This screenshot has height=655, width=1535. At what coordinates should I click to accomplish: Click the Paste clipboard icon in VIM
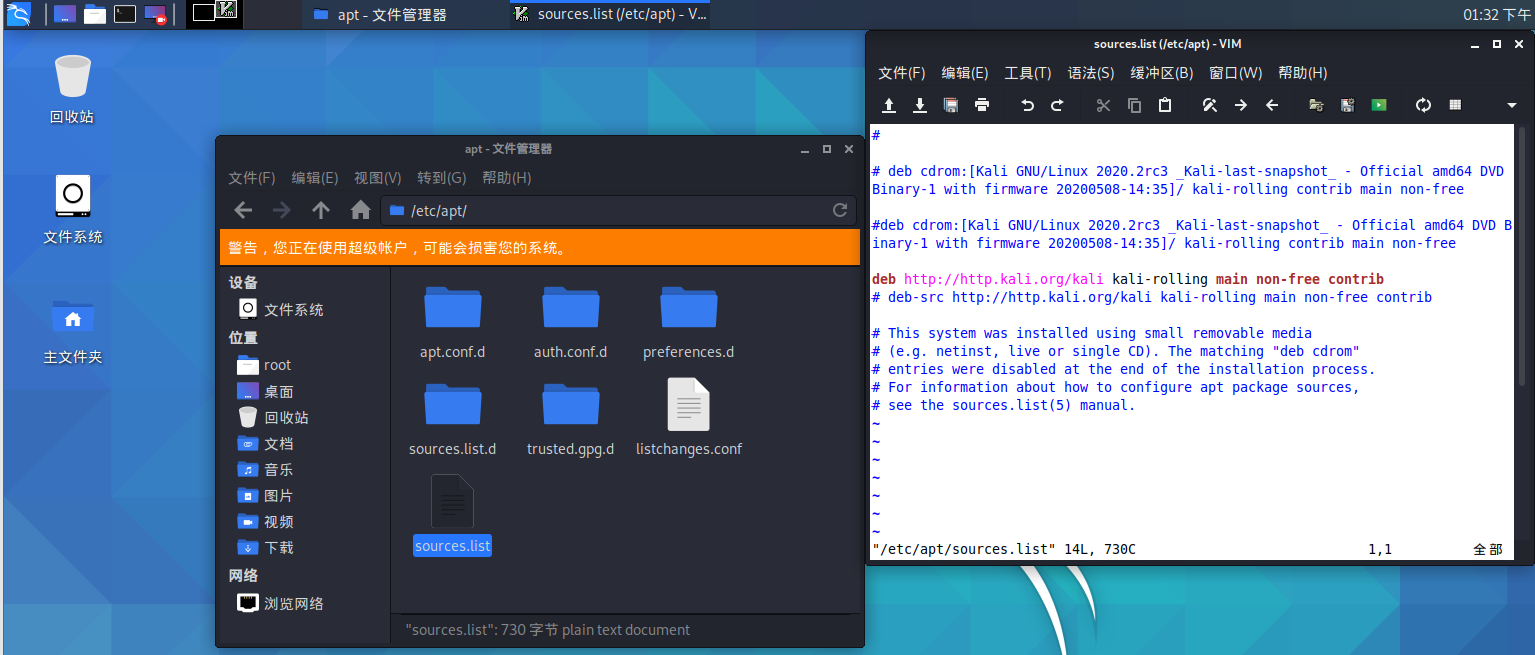(1165, 105)
